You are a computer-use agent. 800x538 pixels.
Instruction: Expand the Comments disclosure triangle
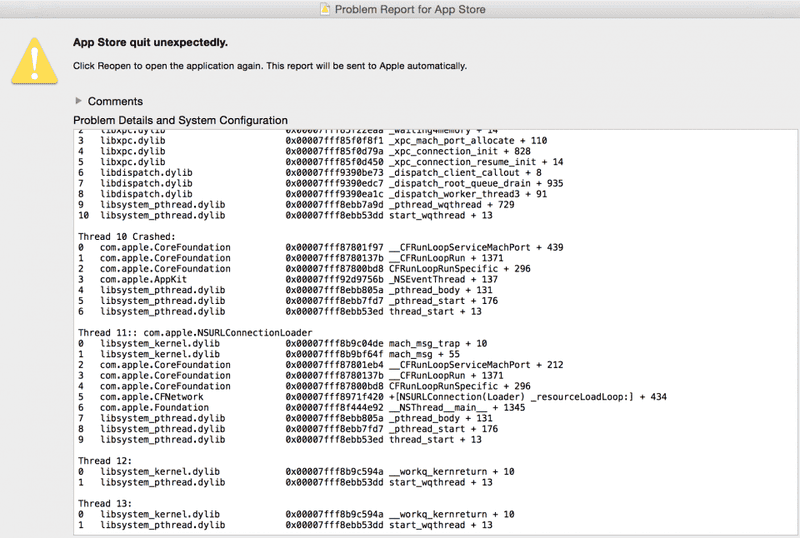point(79,101)
